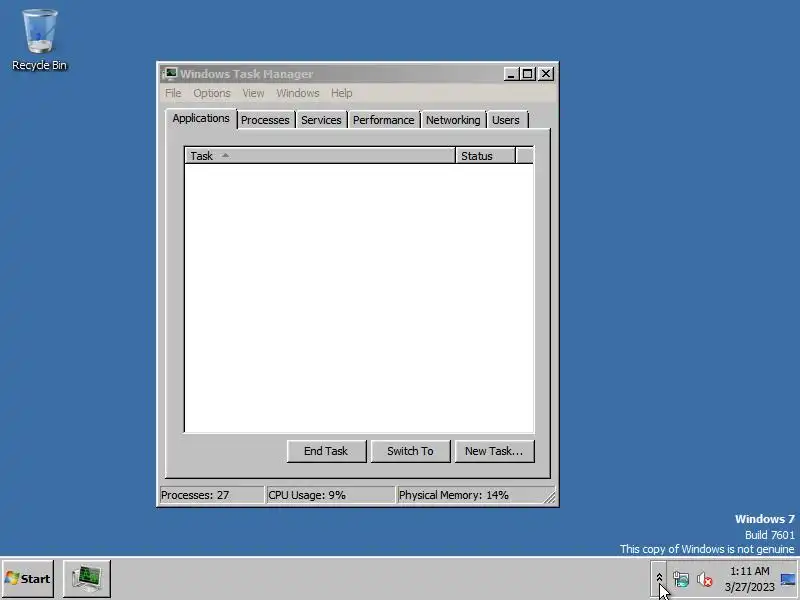Click the Switch To button

point(410,452)
